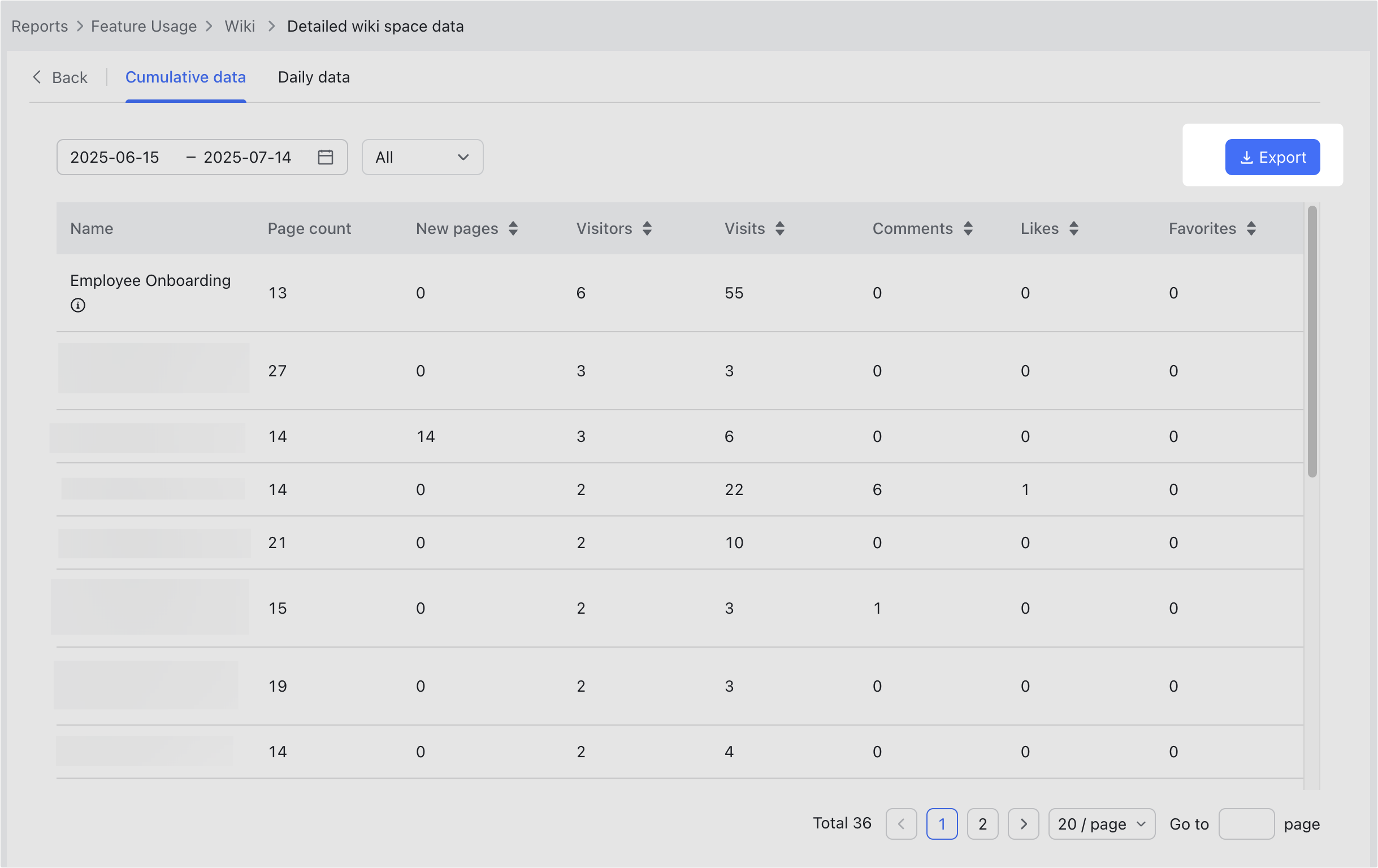Open the All filter dropdown

coord(422,157)
